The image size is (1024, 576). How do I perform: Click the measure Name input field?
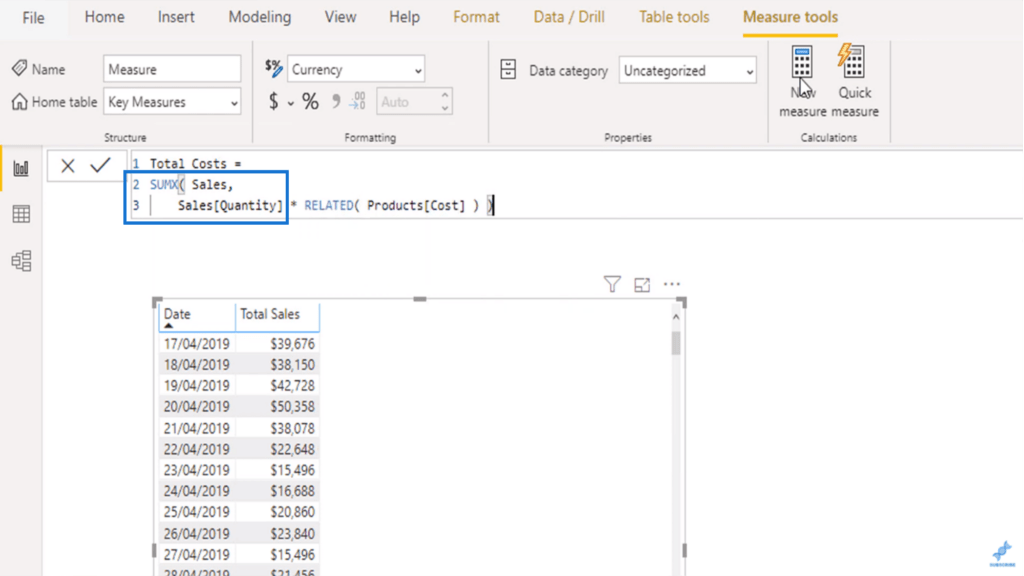tap(172, 69)
